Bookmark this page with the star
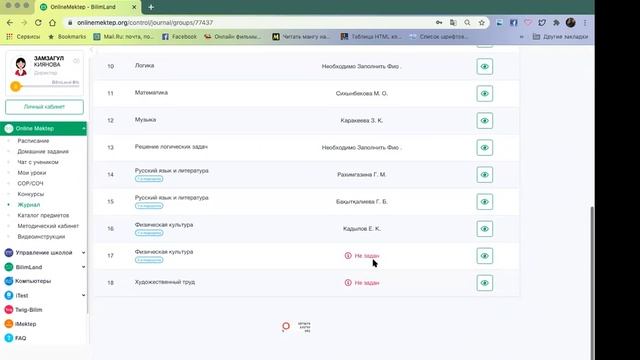640x360 pixels. (482, 23)
